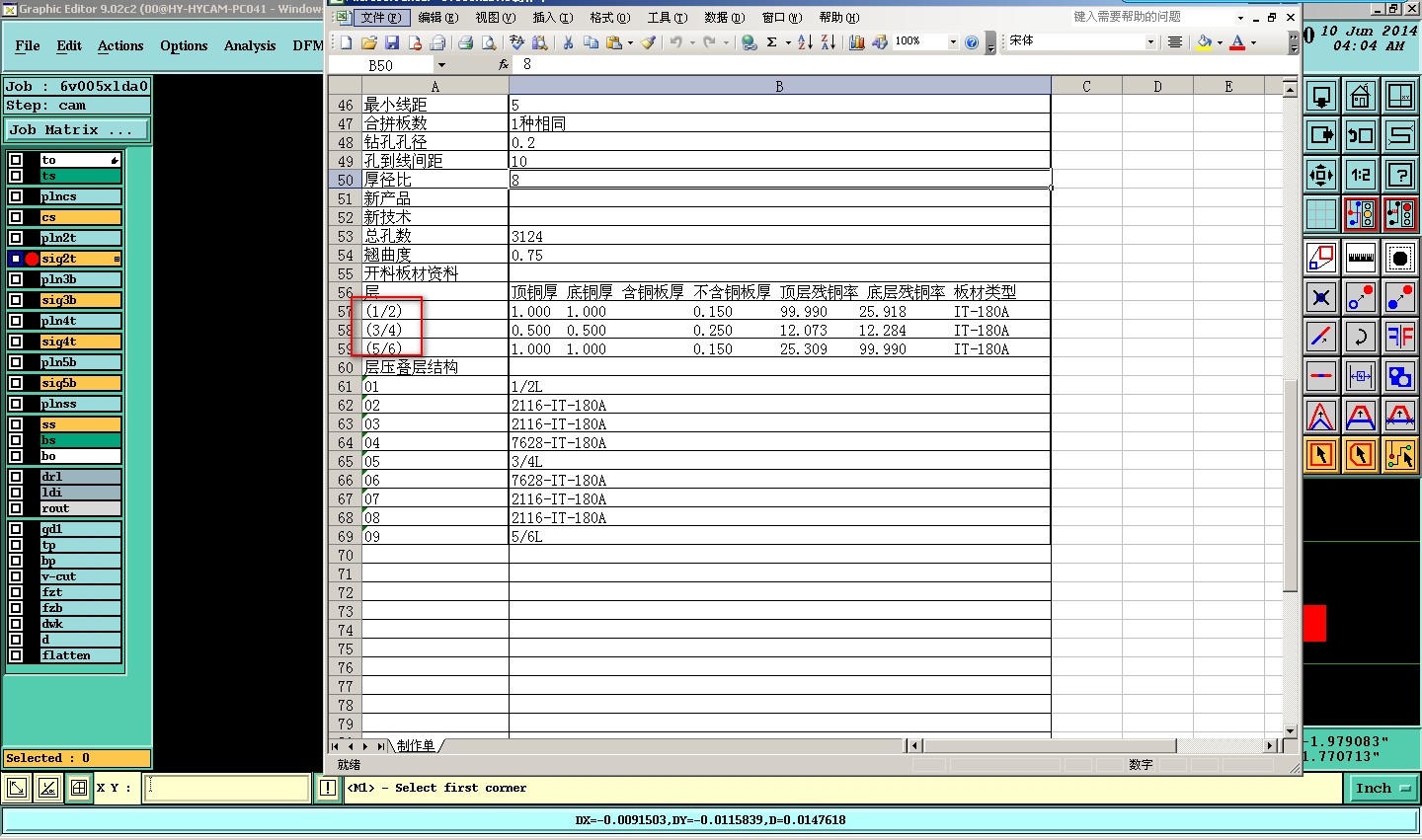Select the four-arrow pan icon
The height and width of the screenshot is (840, 1422).
pyautogui.click(x=1321, y=175)
